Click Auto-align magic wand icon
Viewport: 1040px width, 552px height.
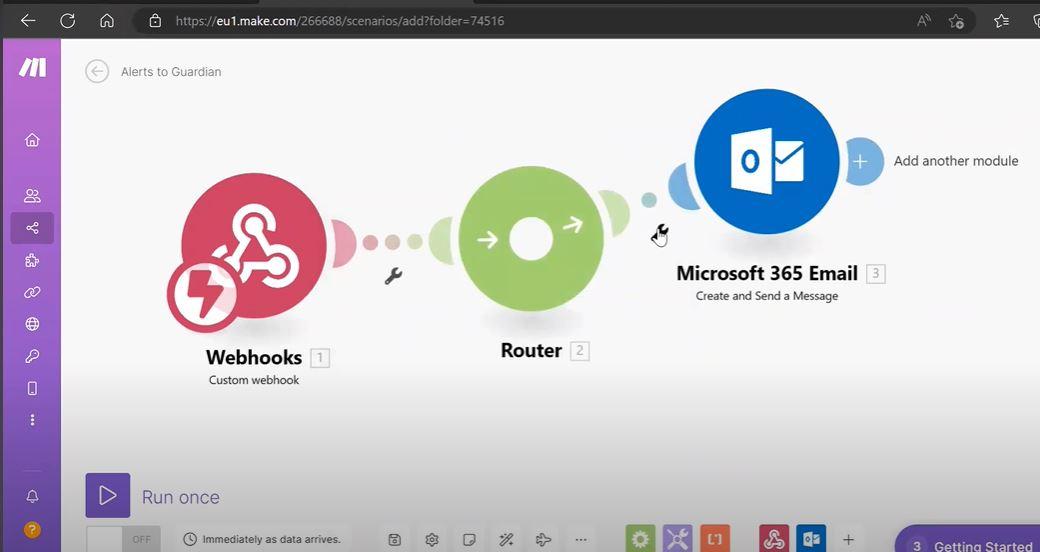click(x=506, y=539)
